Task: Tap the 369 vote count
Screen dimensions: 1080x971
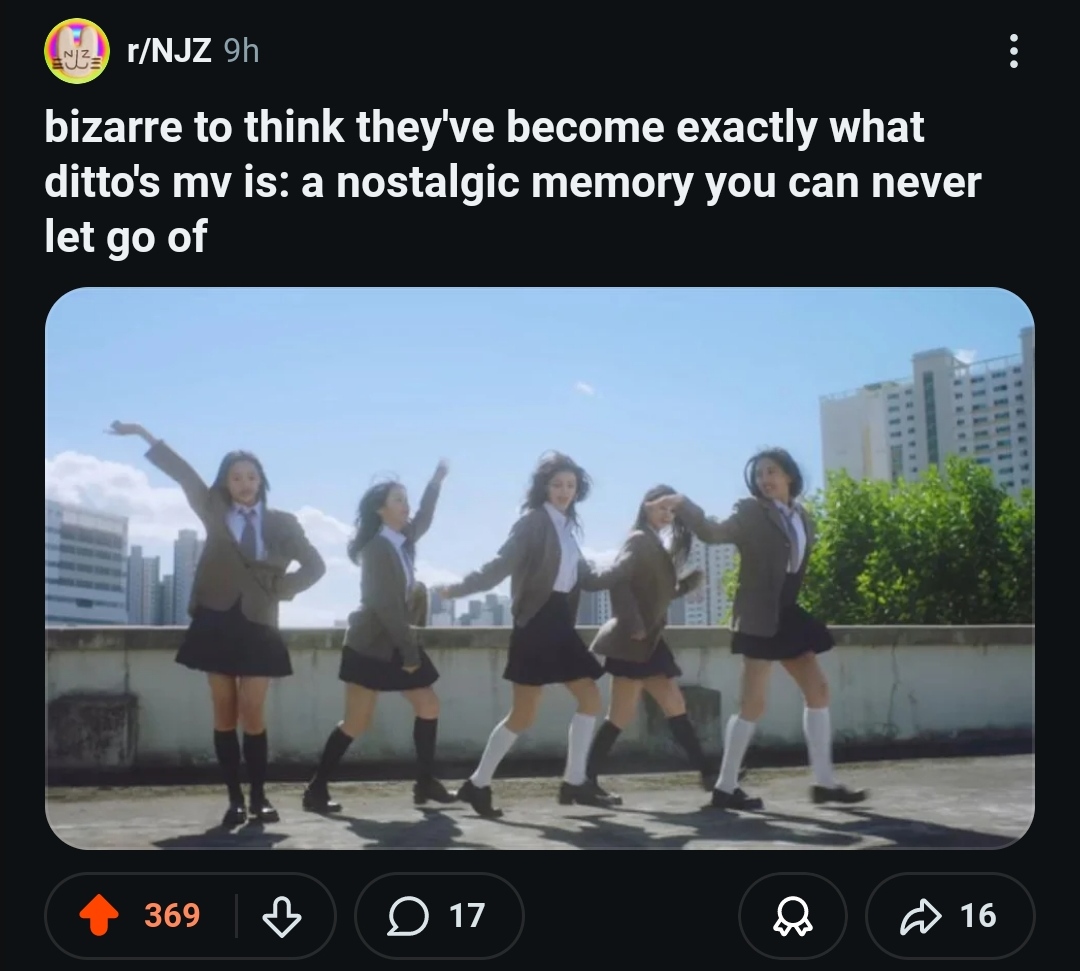Action: [x=172, y=916]
